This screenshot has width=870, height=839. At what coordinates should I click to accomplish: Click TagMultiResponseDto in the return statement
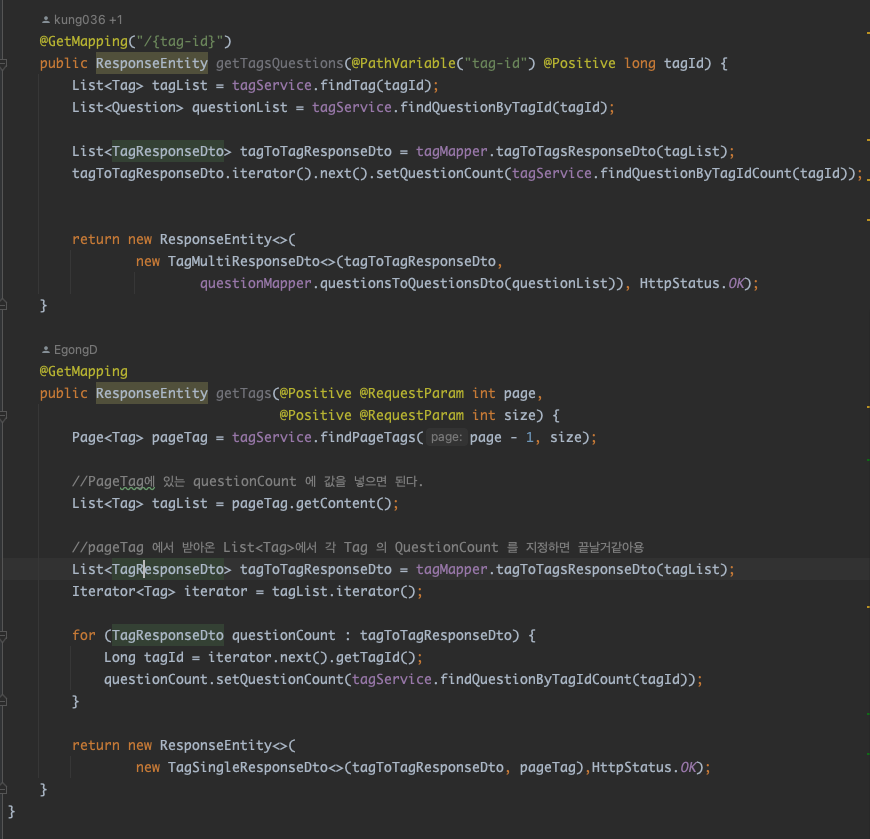pyautogui.click(x=244, y=262)
